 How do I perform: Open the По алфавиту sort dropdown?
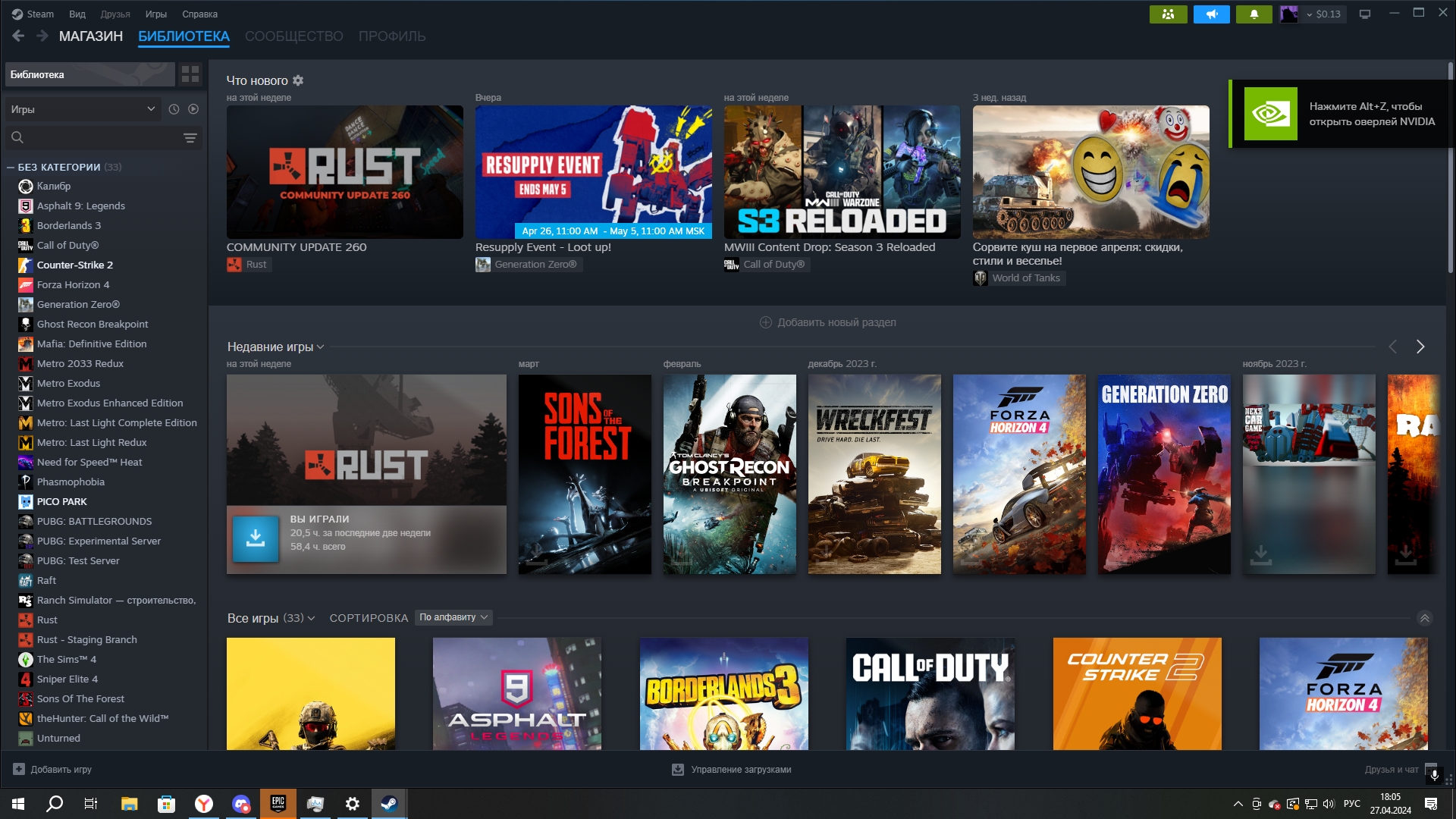click(x=453, y=617)
